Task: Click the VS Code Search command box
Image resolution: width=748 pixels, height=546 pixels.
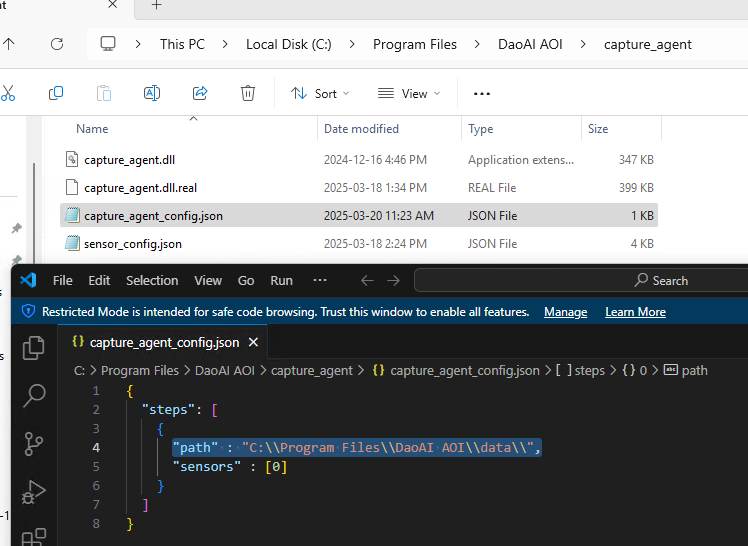Action: (x=581, y=280)
